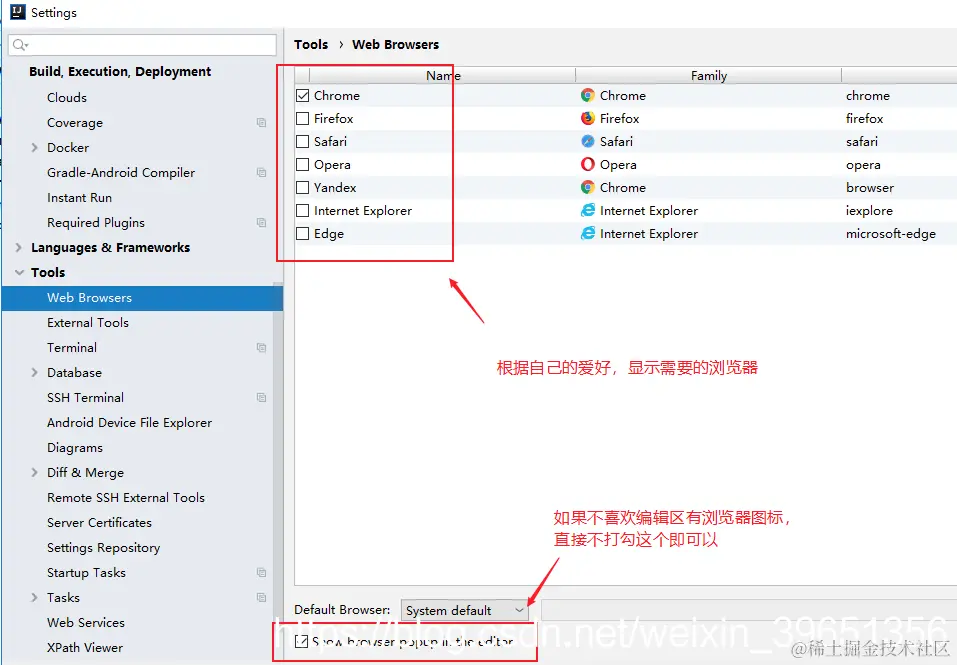The width and height of the screenshot is (957, 665).
Task: Click the project-level icon beside Startup Tasks
Action: pyautogui.click(x=261, y=573)
